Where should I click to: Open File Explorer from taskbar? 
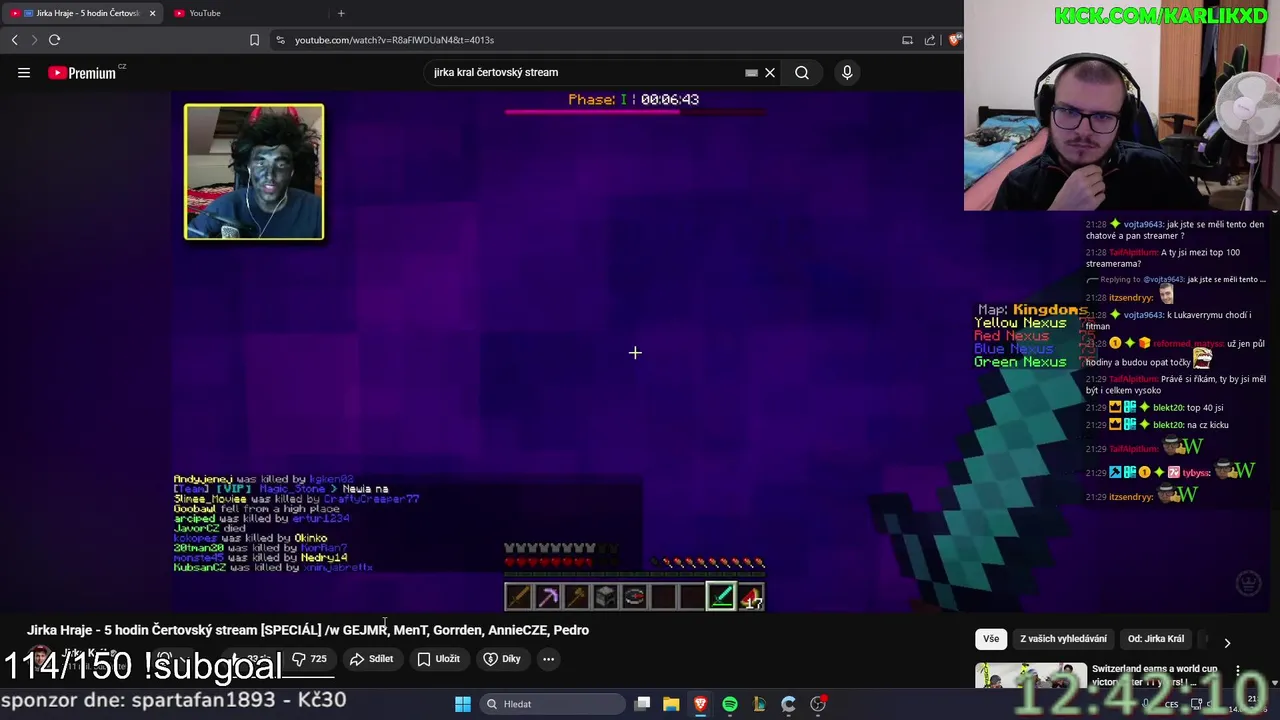pyautogui.click(x=671, y=704)
